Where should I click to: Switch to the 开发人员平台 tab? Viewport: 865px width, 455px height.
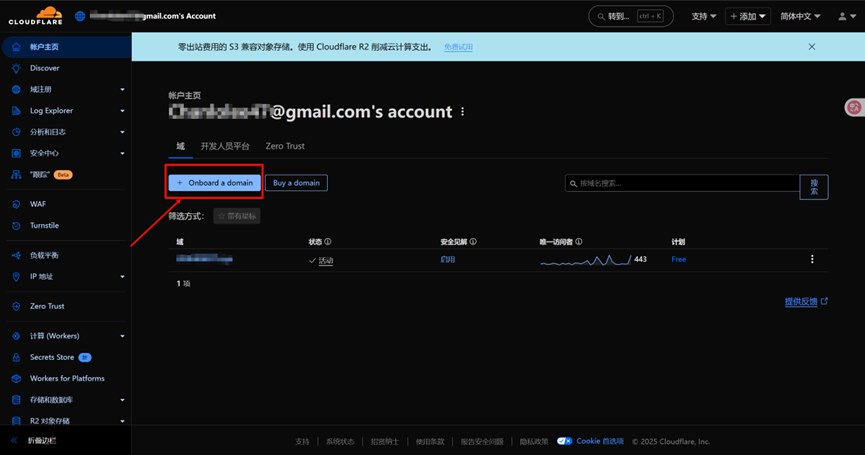tap(225, 146)
